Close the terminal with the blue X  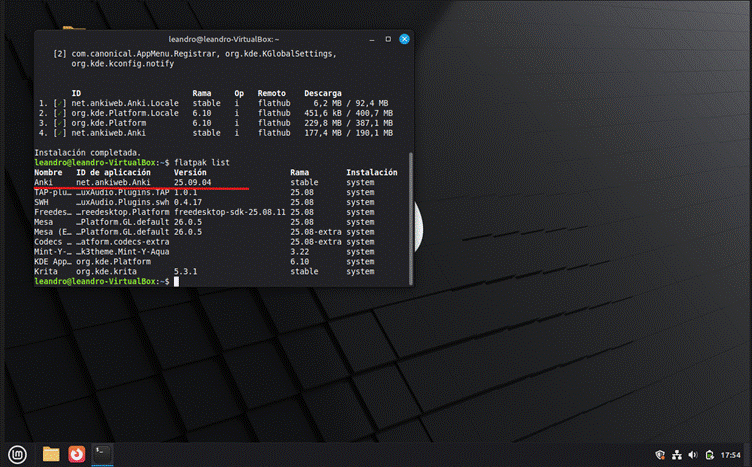[x=404, y=39]
